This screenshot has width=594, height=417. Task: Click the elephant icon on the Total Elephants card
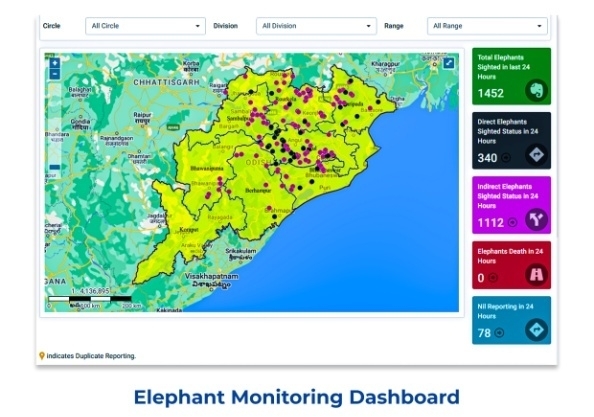536,91
